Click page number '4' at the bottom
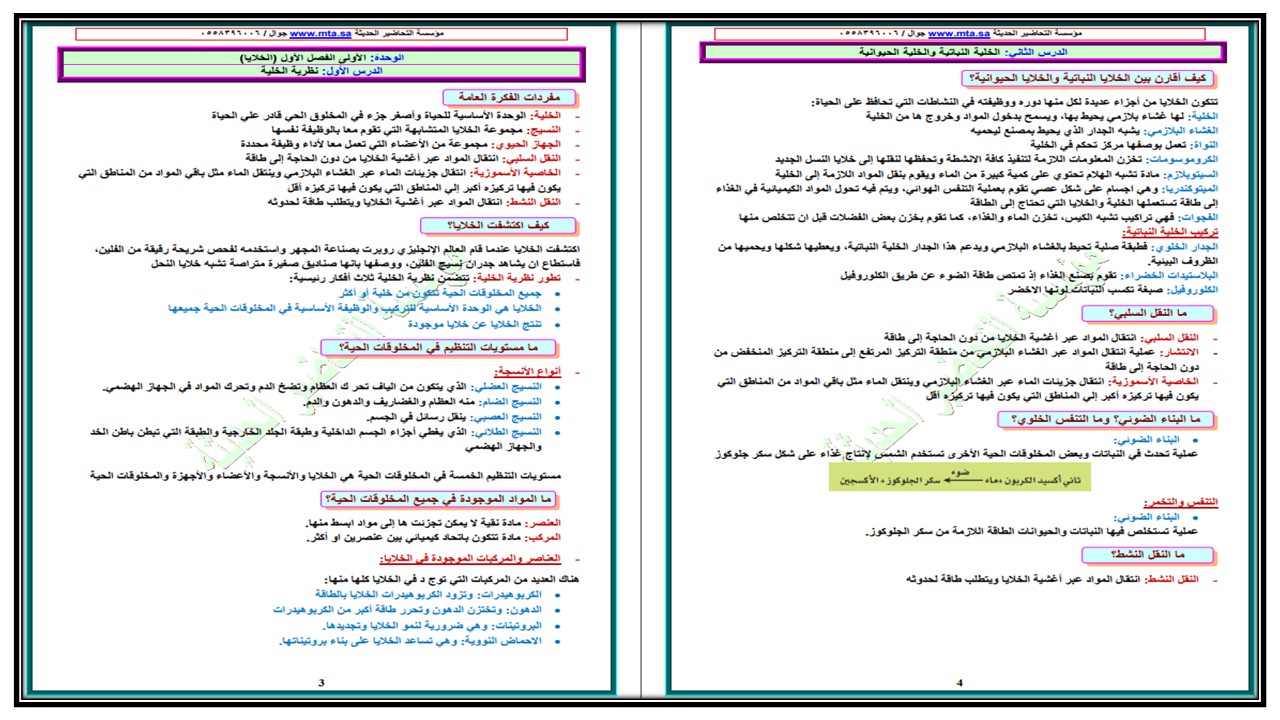This screenshot has width=1280, height=720. (x=959, y=683)
